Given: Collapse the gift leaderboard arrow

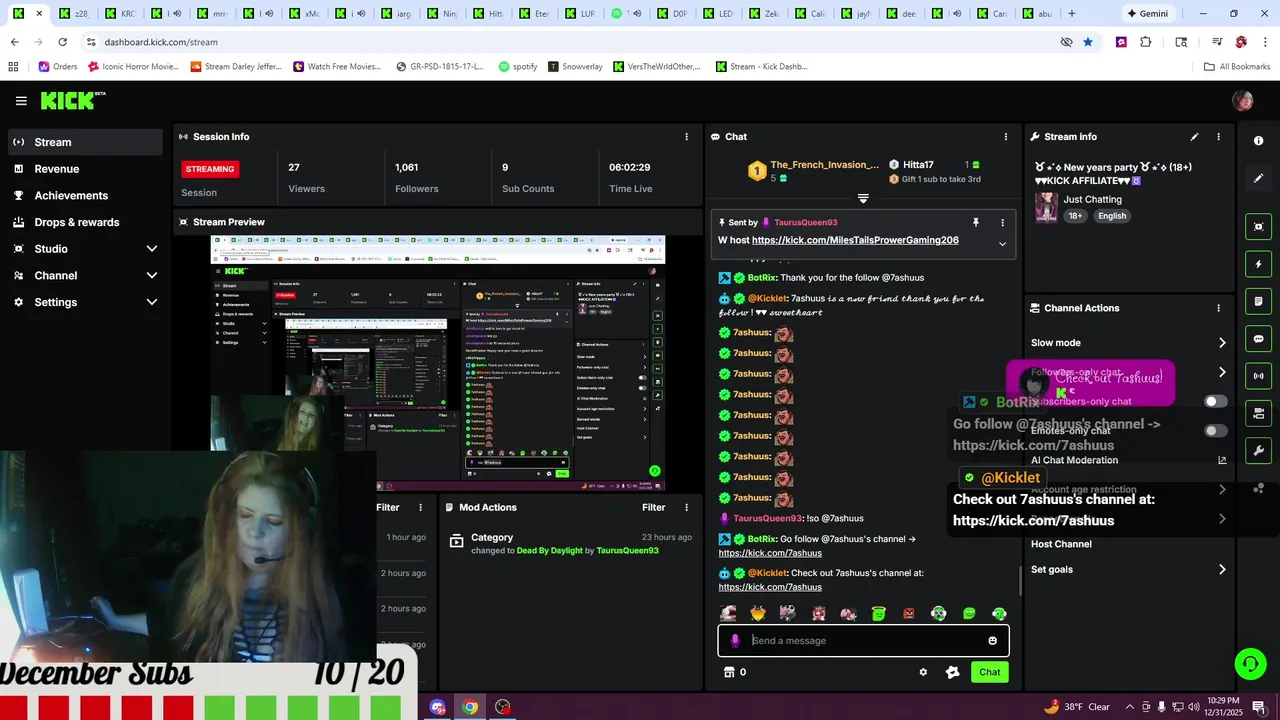Looking at the screenshot, I should click(x=863, y=198).
